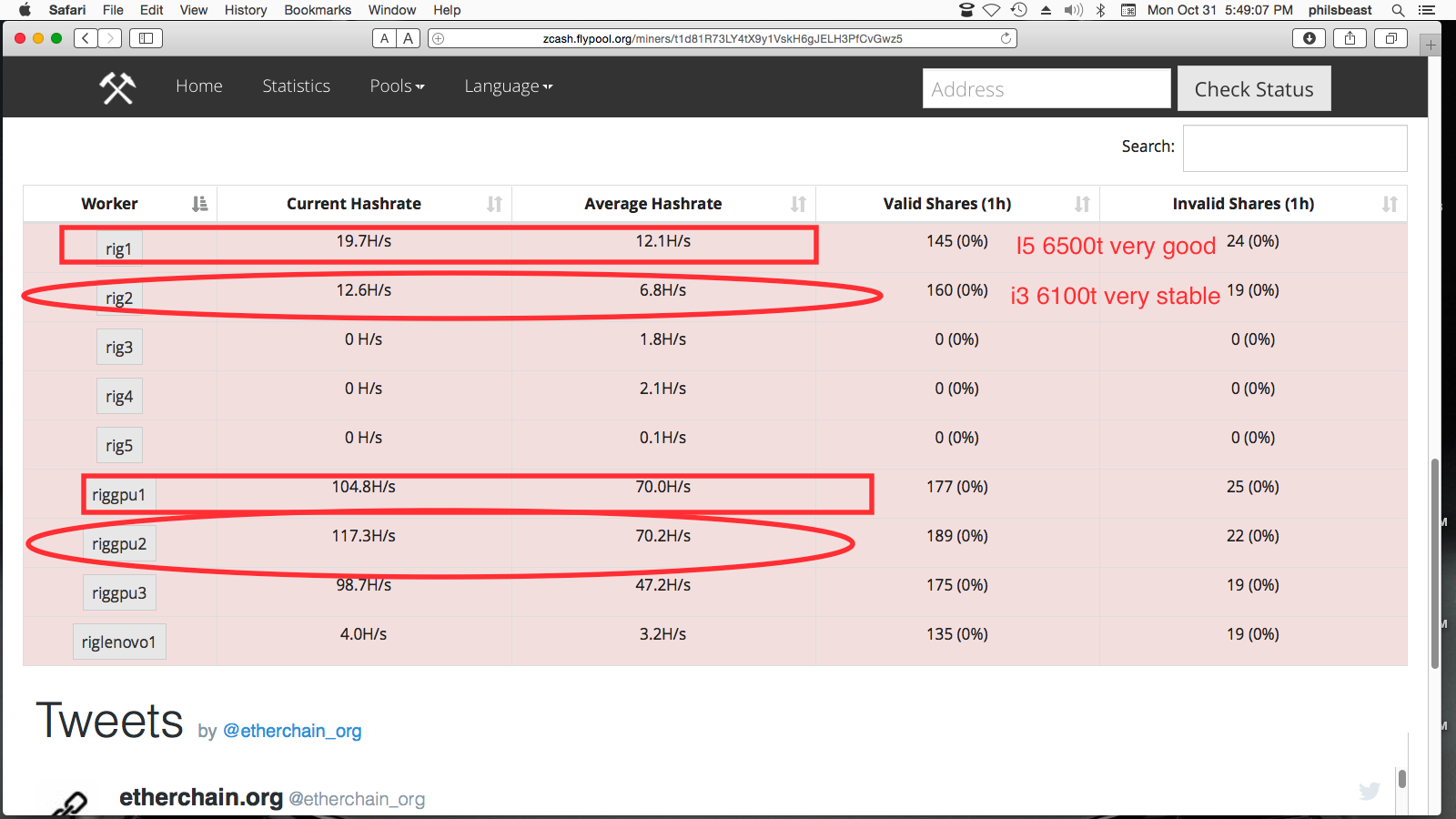Click the volume menu bar icon
This screenshot has height=819, width=1456.
click(x=1073, y=10)
